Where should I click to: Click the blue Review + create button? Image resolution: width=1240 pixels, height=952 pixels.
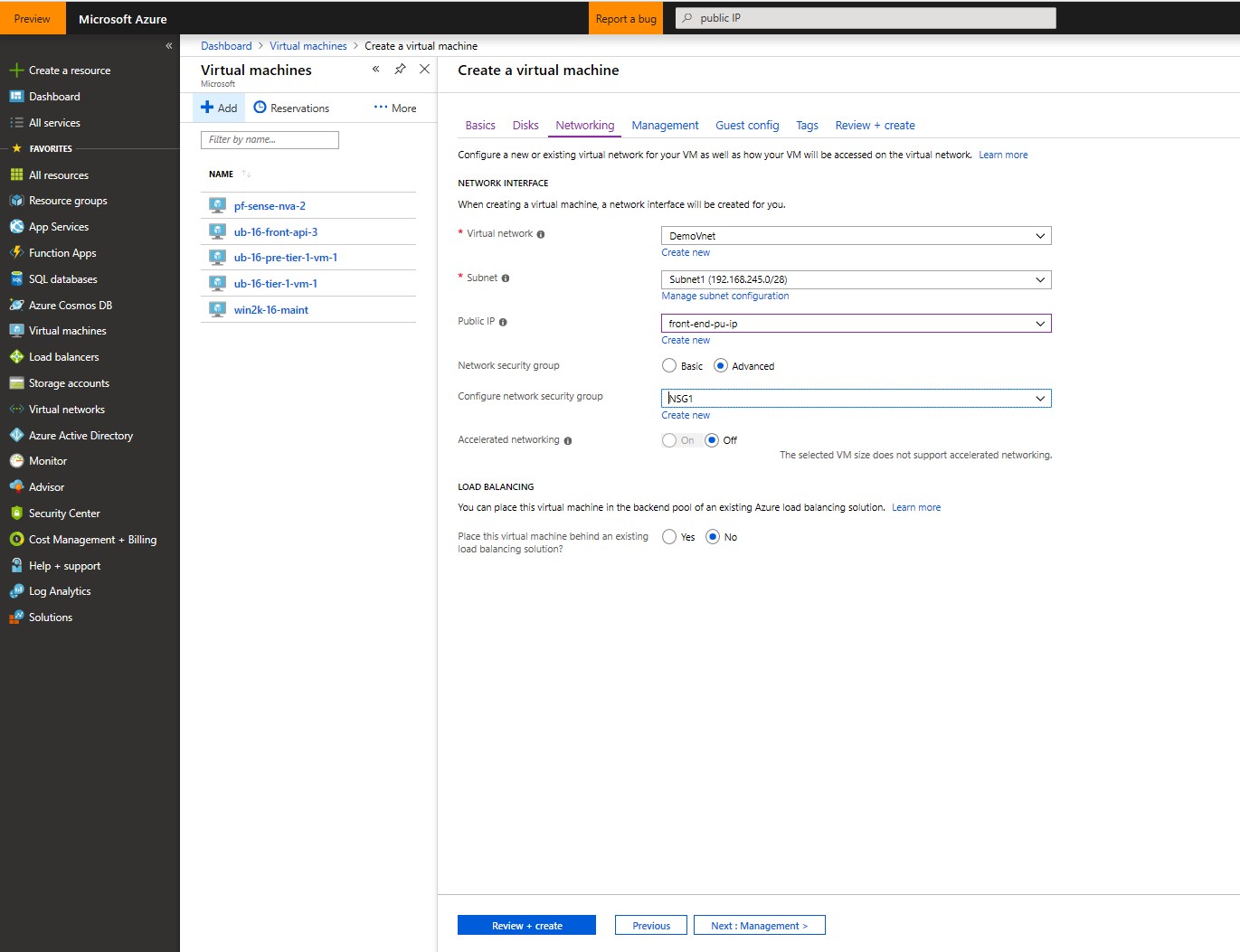526,926
